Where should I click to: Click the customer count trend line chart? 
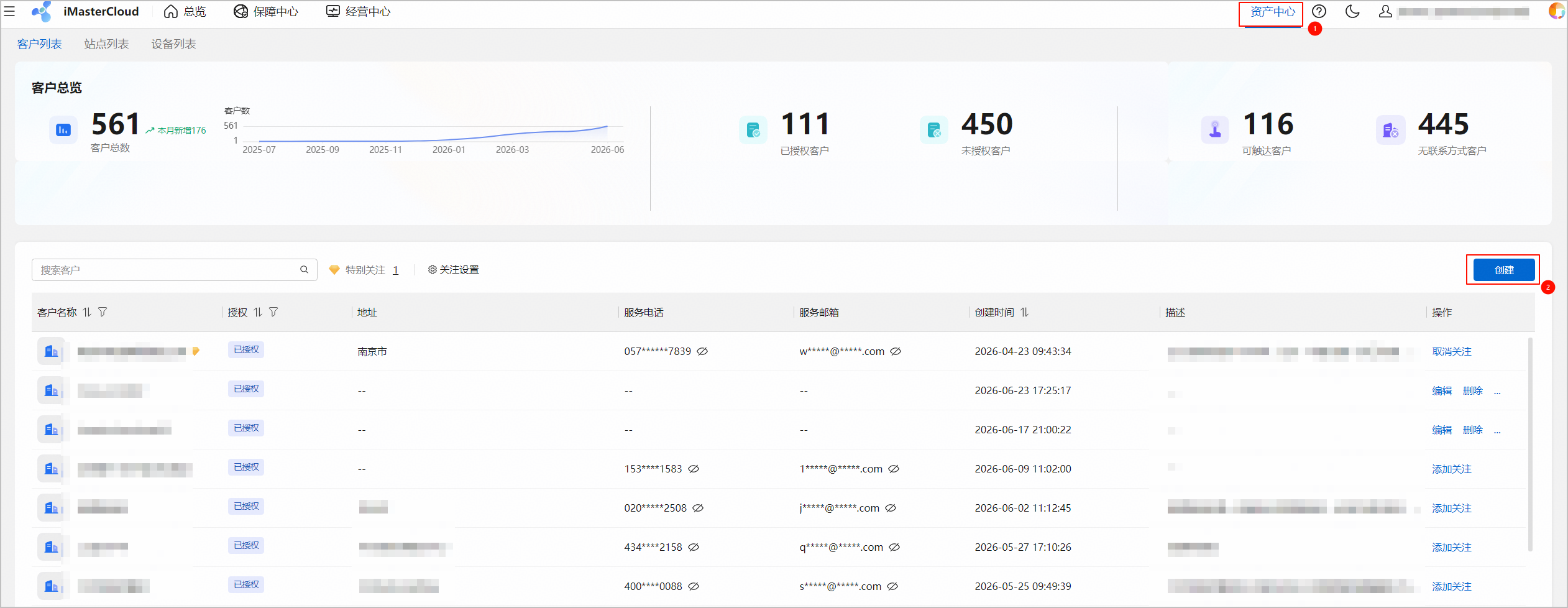tap(433, 134)
